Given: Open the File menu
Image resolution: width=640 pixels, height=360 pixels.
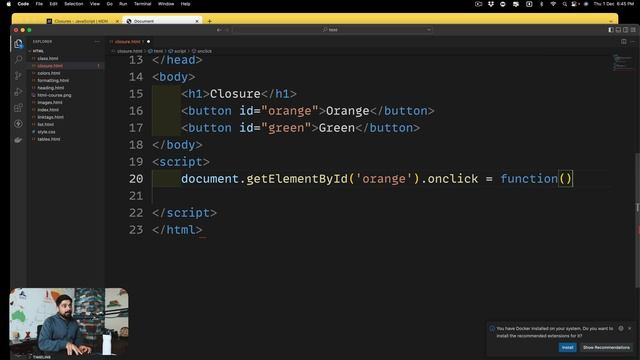Looking at the screenshot, I should coord(39,4).
